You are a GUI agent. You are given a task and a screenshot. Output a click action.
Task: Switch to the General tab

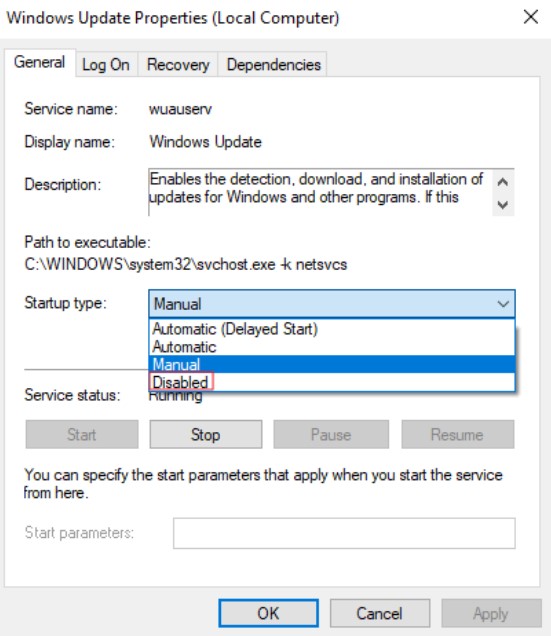coord(40,62)
